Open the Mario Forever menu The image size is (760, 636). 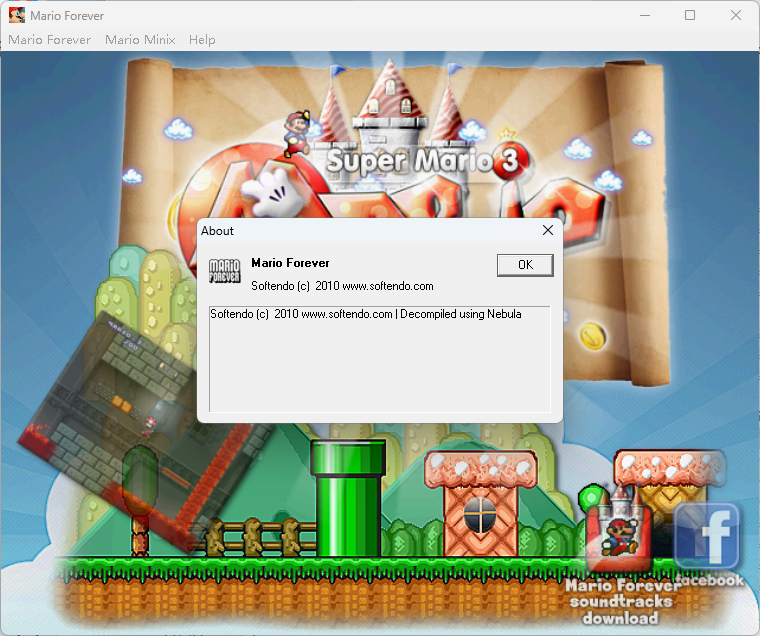tap(49, 40)
